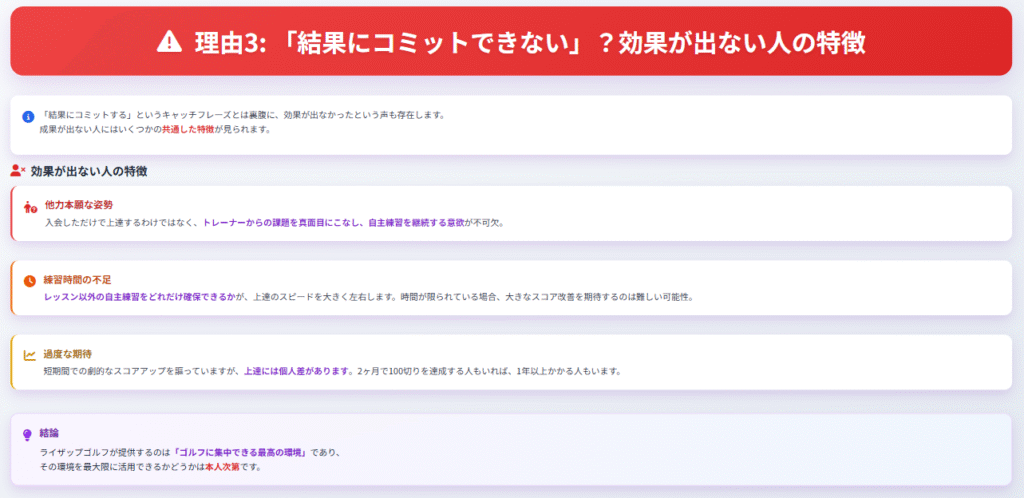Viewport: 1024px width, 498px height.
Task: Click the blue info circle icon
Action: pos(28,117)
